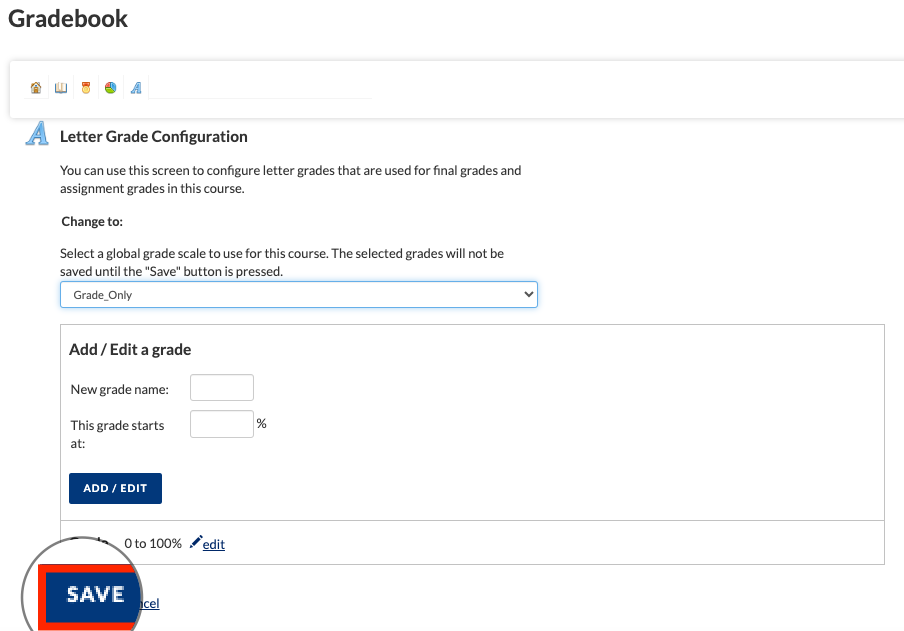Screen dimensions: 904x631
Task: Click the 'Change to:' label
Action: pos(92,221)
